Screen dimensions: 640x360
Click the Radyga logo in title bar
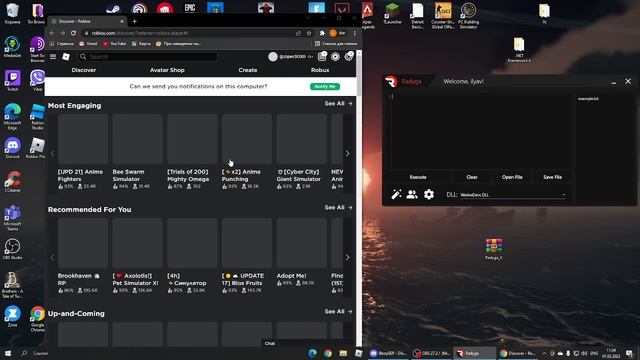(x=391, y=82)
